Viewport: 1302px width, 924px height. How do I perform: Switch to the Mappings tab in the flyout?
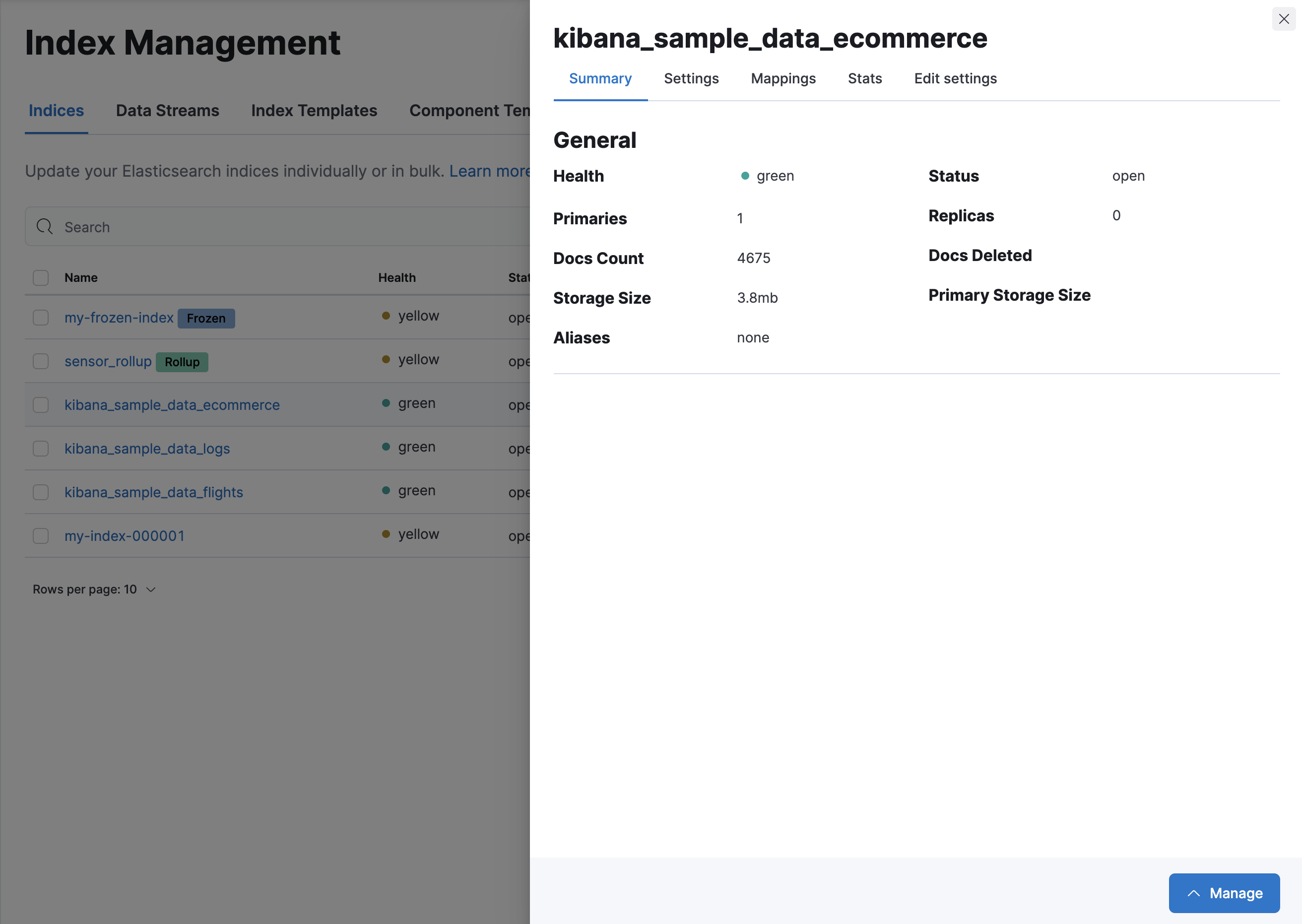pyautogui.click(x=783, y=78)
